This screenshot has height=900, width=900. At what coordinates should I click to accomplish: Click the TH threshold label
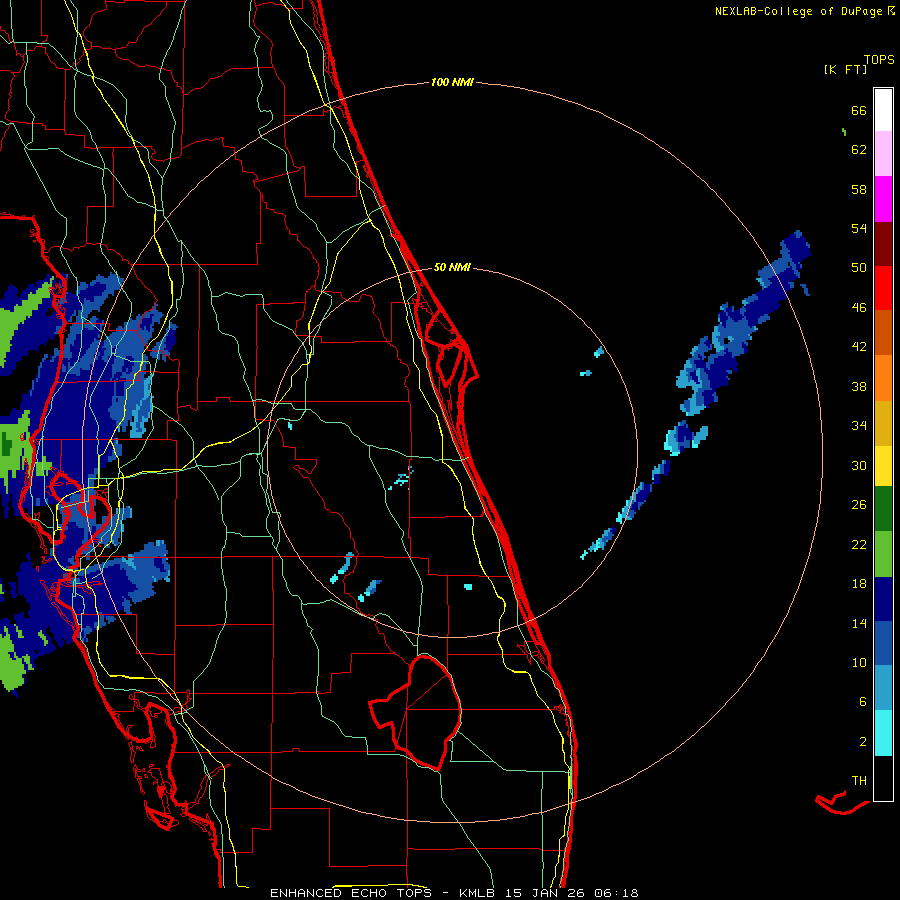point(859,781)
